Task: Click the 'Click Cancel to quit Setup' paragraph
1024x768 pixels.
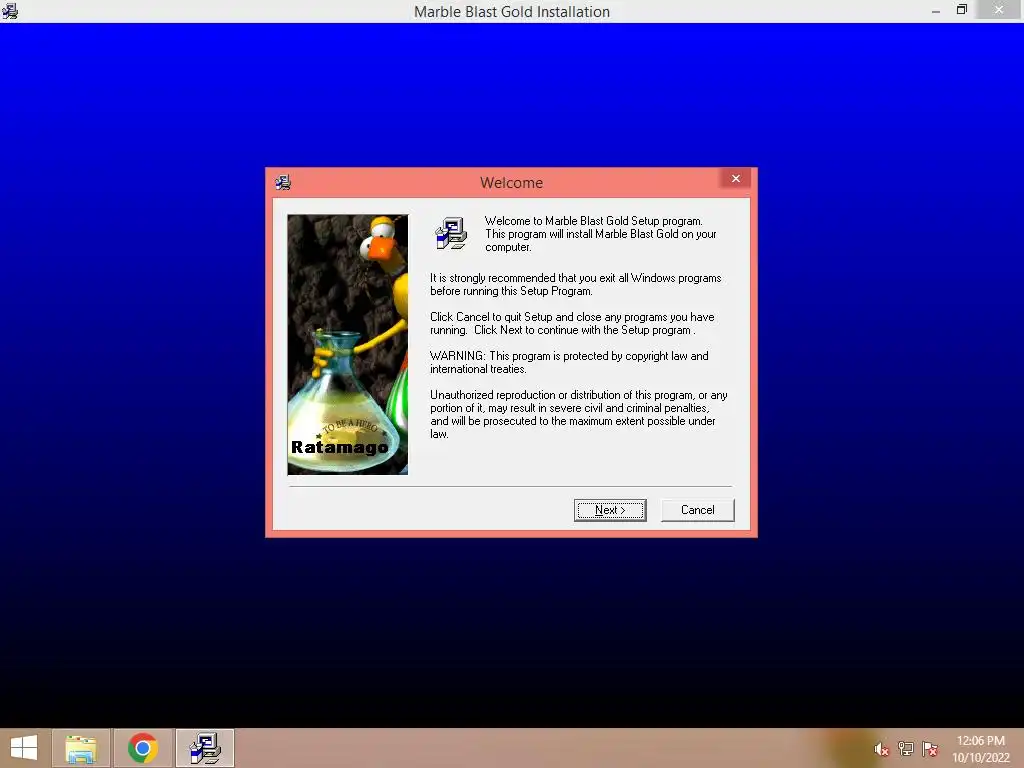Action: pos(572,323)
